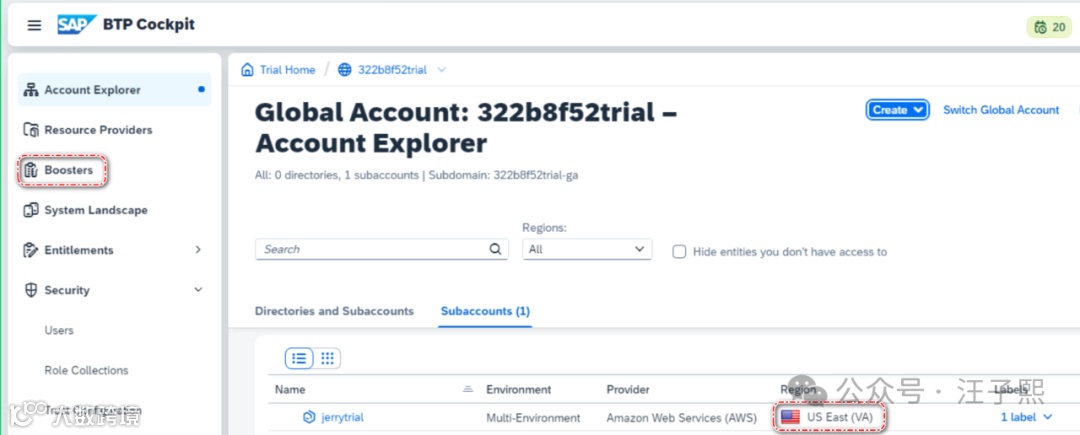The image size is (1080, 435).
Task: Switch to Directories and Subaccounts tab
Action: (334, 311)
